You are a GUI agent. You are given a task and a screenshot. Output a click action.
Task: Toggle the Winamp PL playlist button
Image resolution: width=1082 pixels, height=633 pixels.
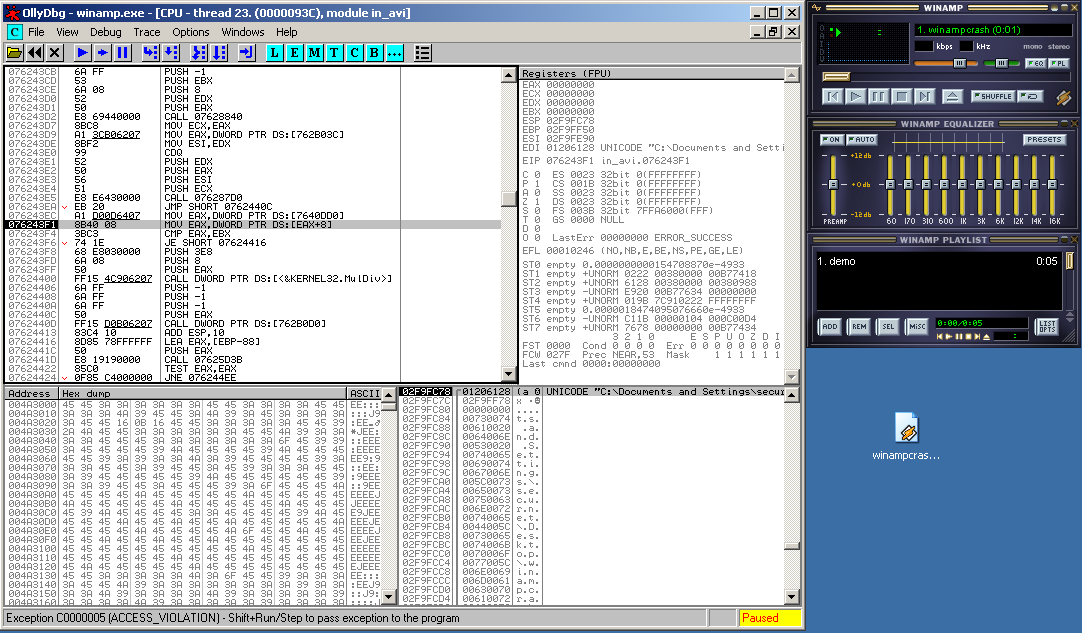[x=1058, y=64]
